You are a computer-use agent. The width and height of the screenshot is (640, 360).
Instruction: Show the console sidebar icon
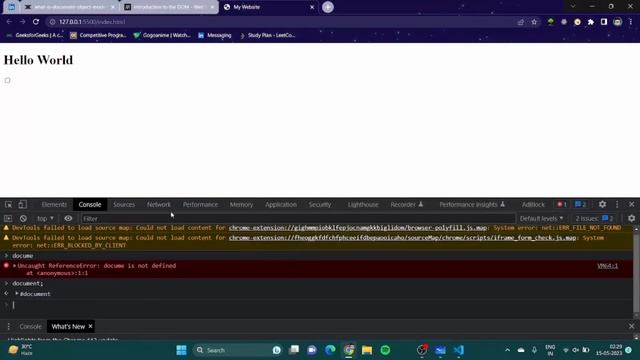tap(8, 218)
